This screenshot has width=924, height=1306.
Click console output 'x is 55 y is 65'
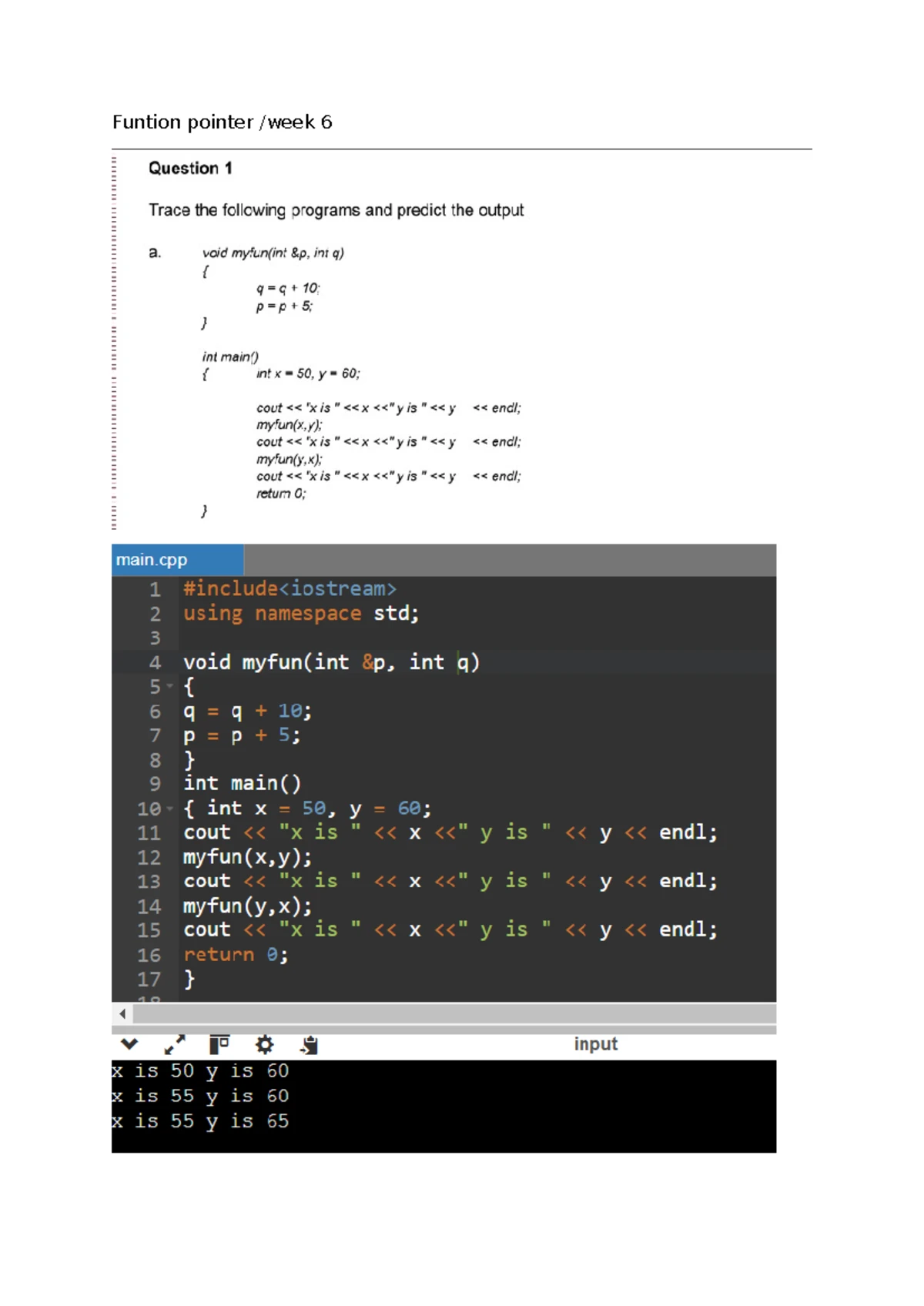pyautogui.click(x=200, y=1121)
